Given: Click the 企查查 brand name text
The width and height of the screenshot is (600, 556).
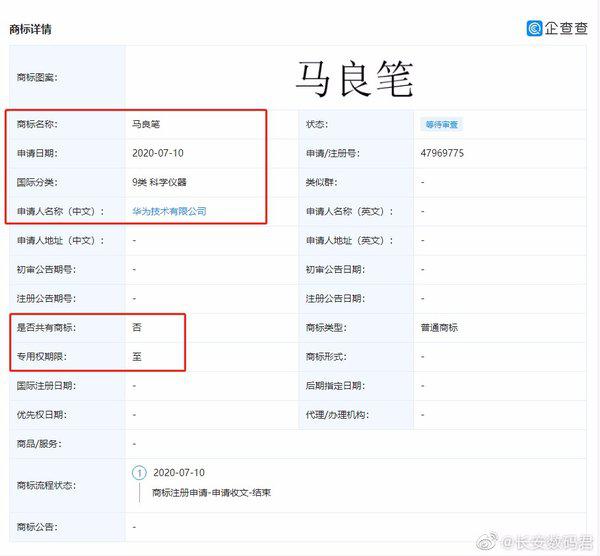Looking at the screenshot, I should 566,28.
